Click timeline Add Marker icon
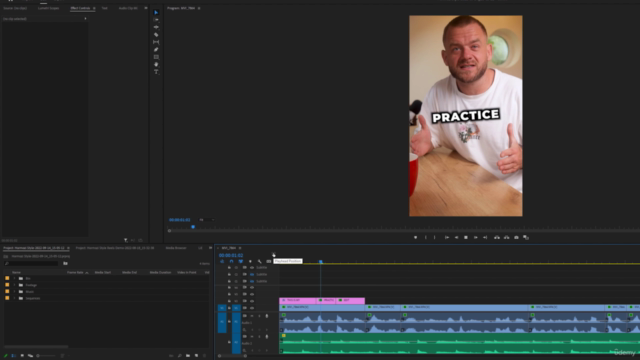 pyautogui.click(x=250, y=261)
